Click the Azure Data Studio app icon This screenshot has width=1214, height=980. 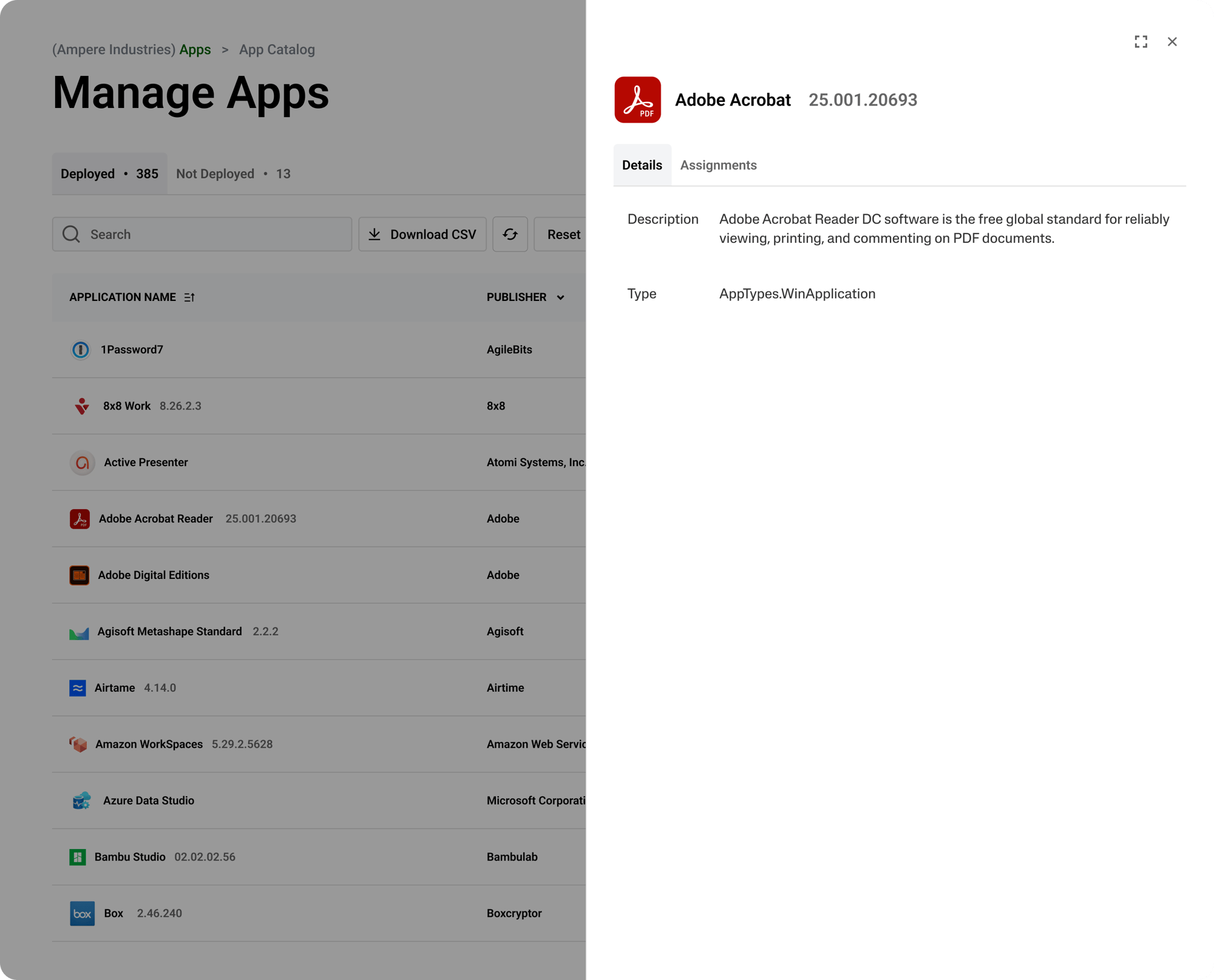[x=80, y=800]
